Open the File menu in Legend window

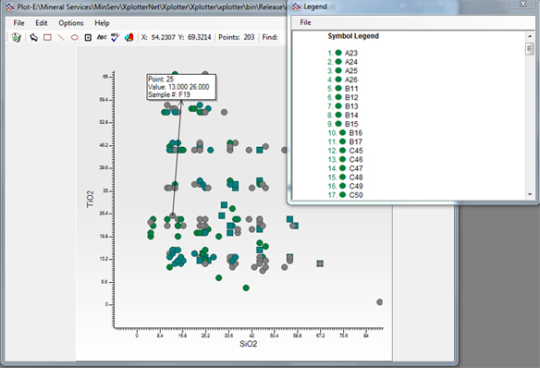305,22
